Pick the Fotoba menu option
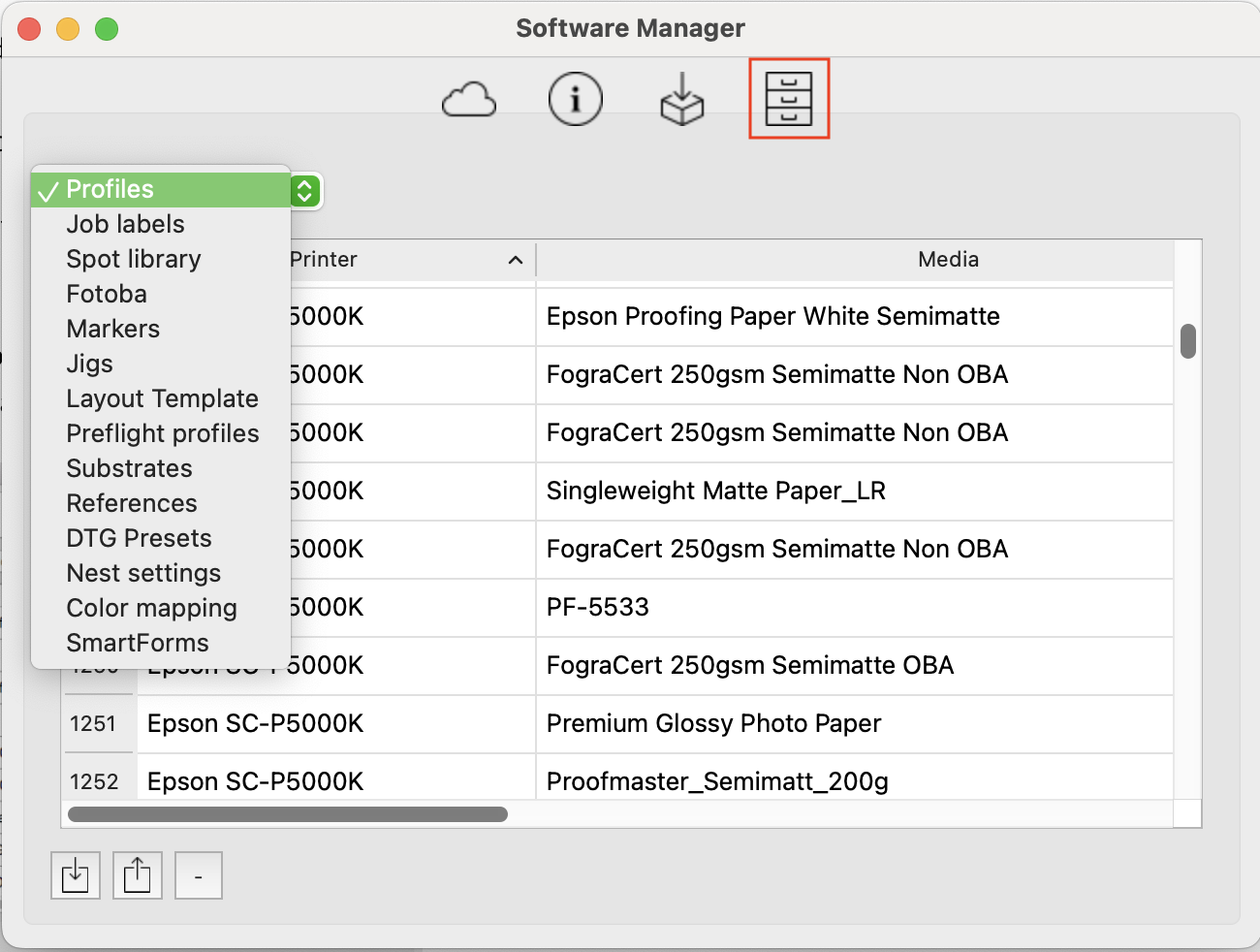 (107, 294)
